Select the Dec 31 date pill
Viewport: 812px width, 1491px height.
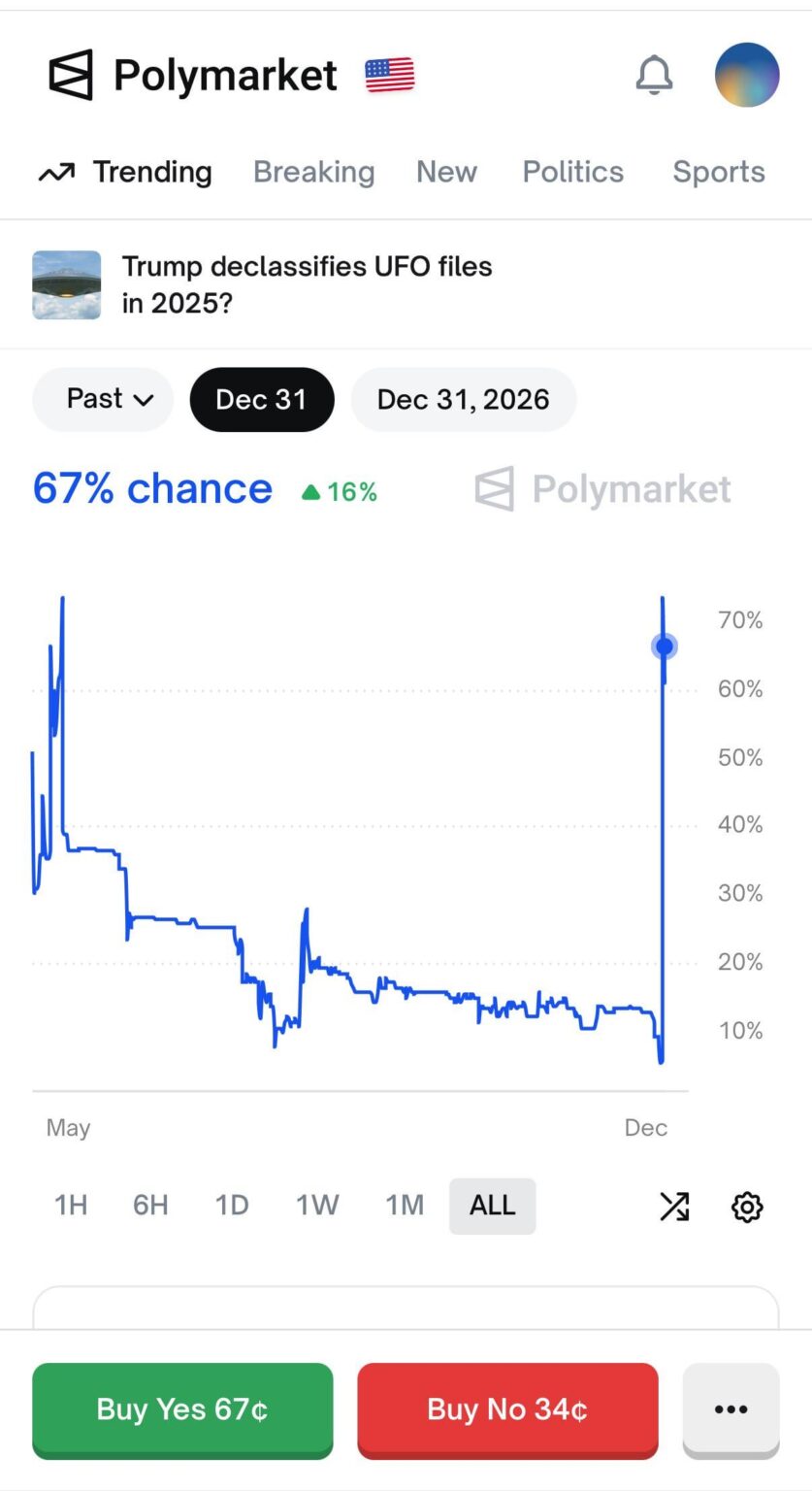point(261,399)
